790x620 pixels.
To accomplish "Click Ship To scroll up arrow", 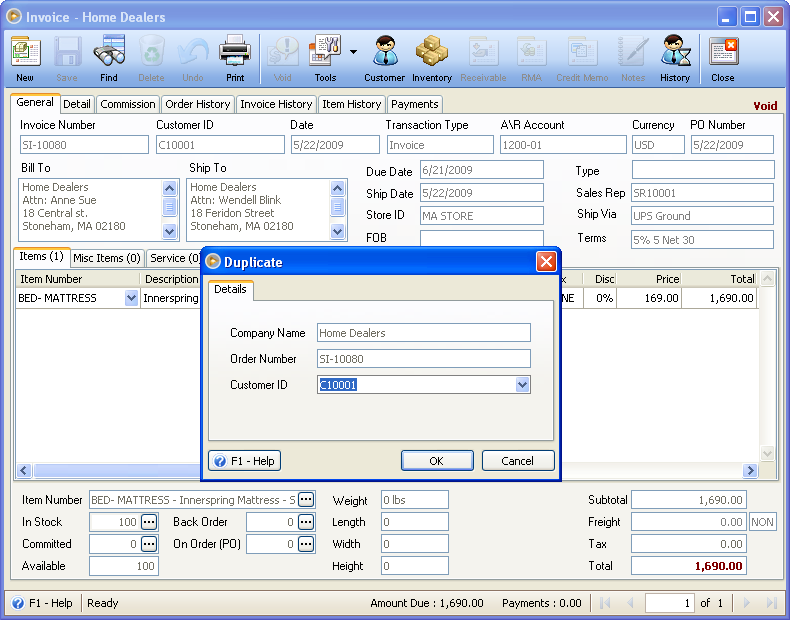I will (x=338, y=189).
